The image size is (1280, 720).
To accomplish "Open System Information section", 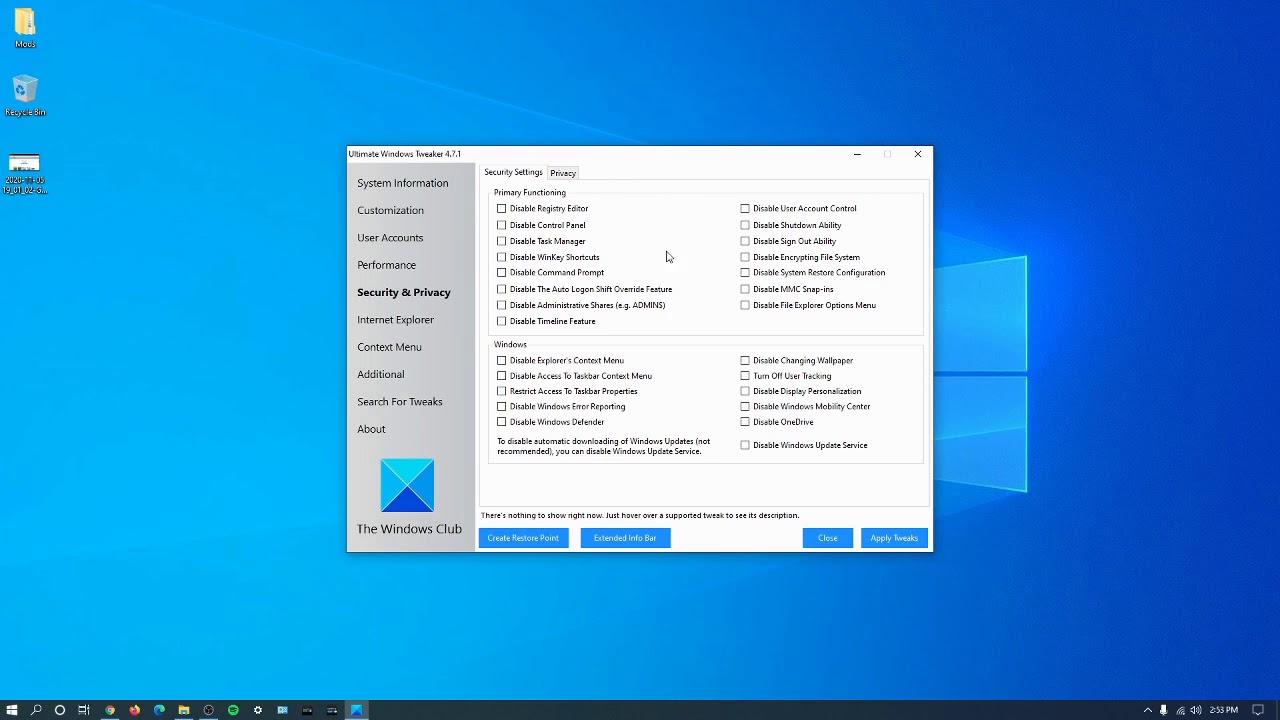I will click(403, 183).
